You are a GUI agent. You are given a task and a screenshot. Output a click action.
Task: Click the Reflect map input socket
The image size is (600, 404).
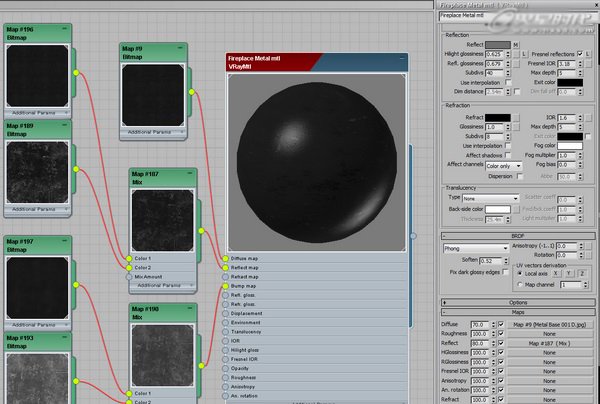[x=225, y=268]
